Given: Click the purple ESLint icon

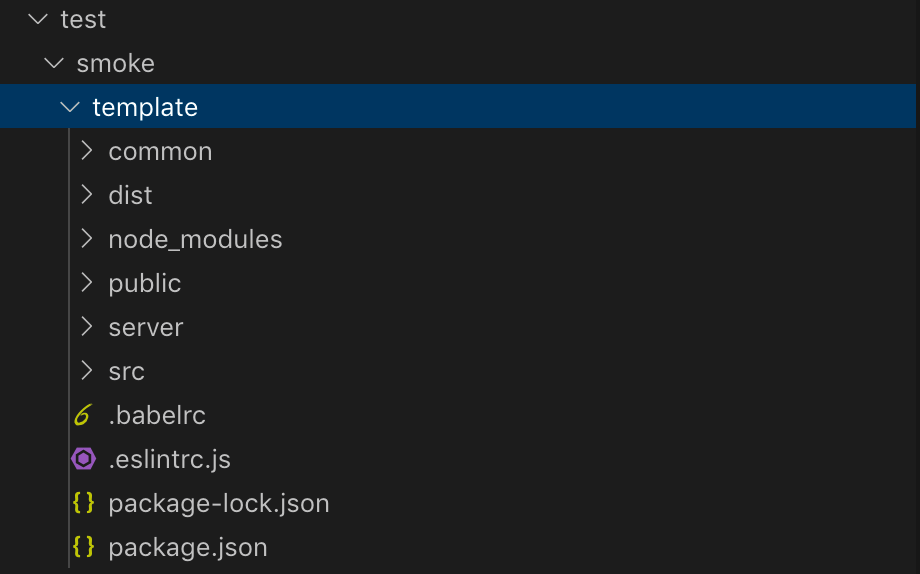Looking at the screenshot, I should point(83,459).
